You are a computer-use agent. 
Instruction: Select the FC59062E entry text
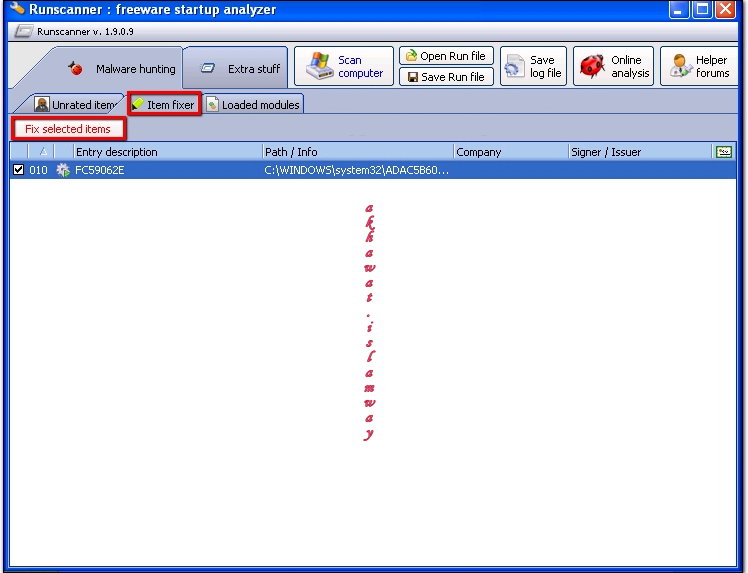click(100, 170)
